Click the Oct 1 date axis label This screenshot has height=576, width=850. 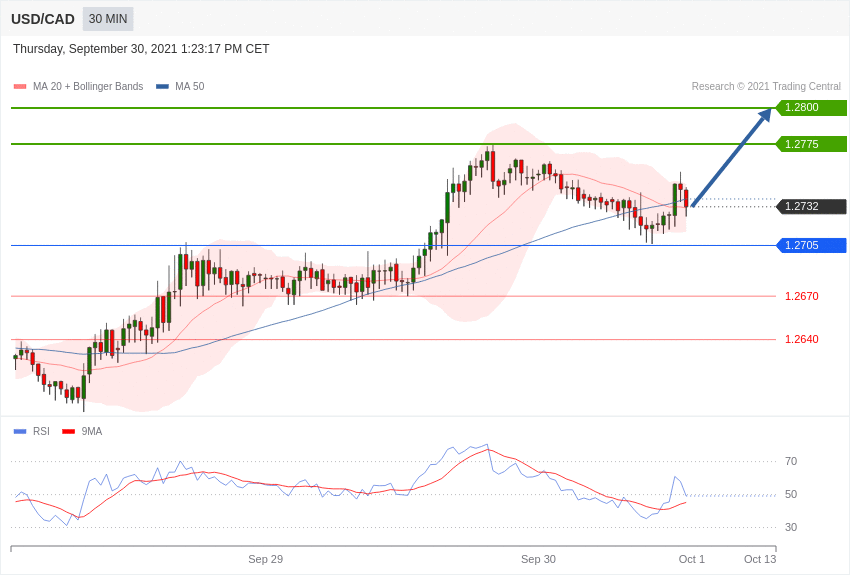tap(692, 559)
